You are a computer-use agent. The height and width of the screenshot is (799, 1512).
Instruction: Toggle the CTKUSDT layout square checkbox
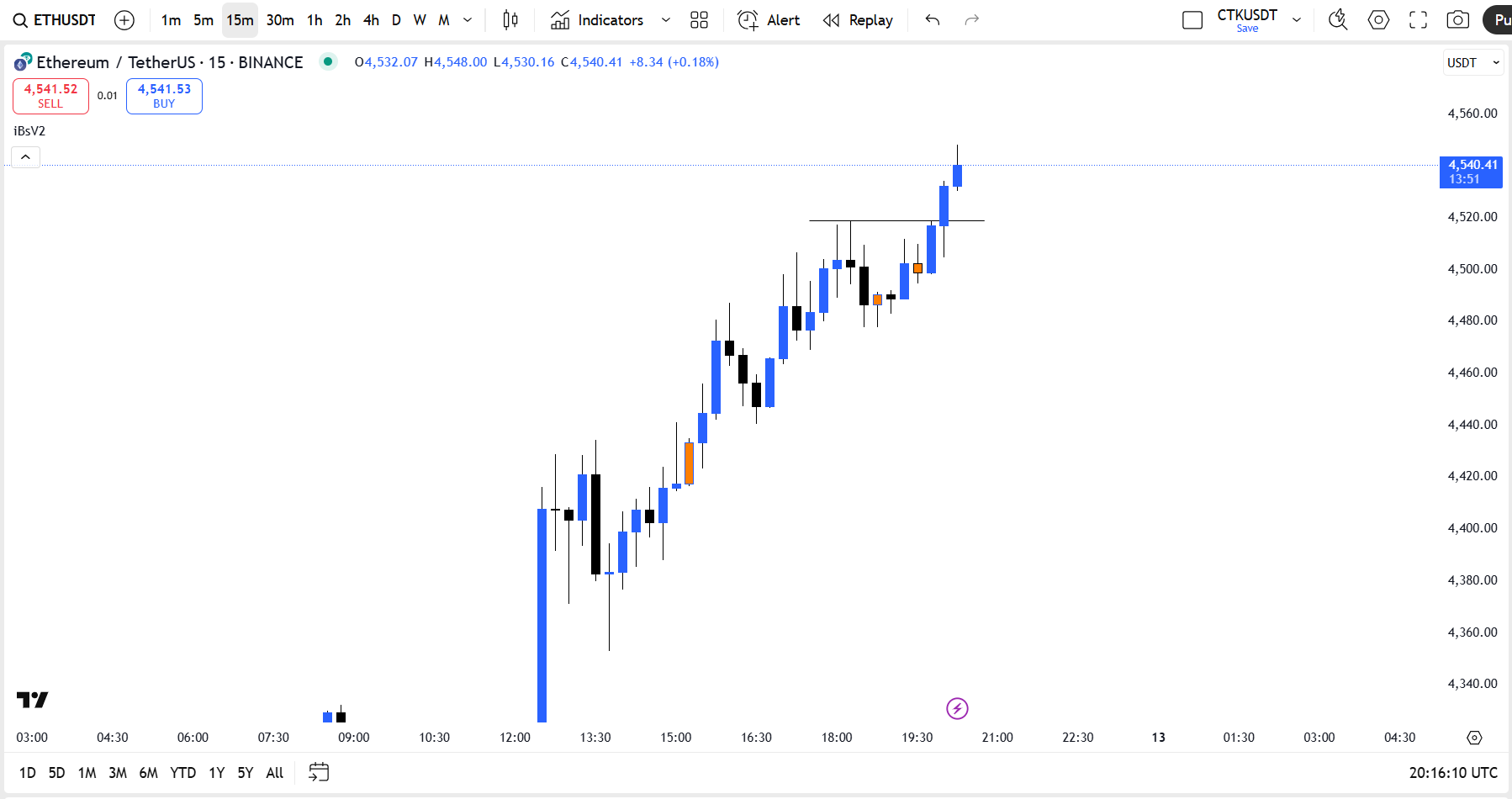click(1192, 20)
